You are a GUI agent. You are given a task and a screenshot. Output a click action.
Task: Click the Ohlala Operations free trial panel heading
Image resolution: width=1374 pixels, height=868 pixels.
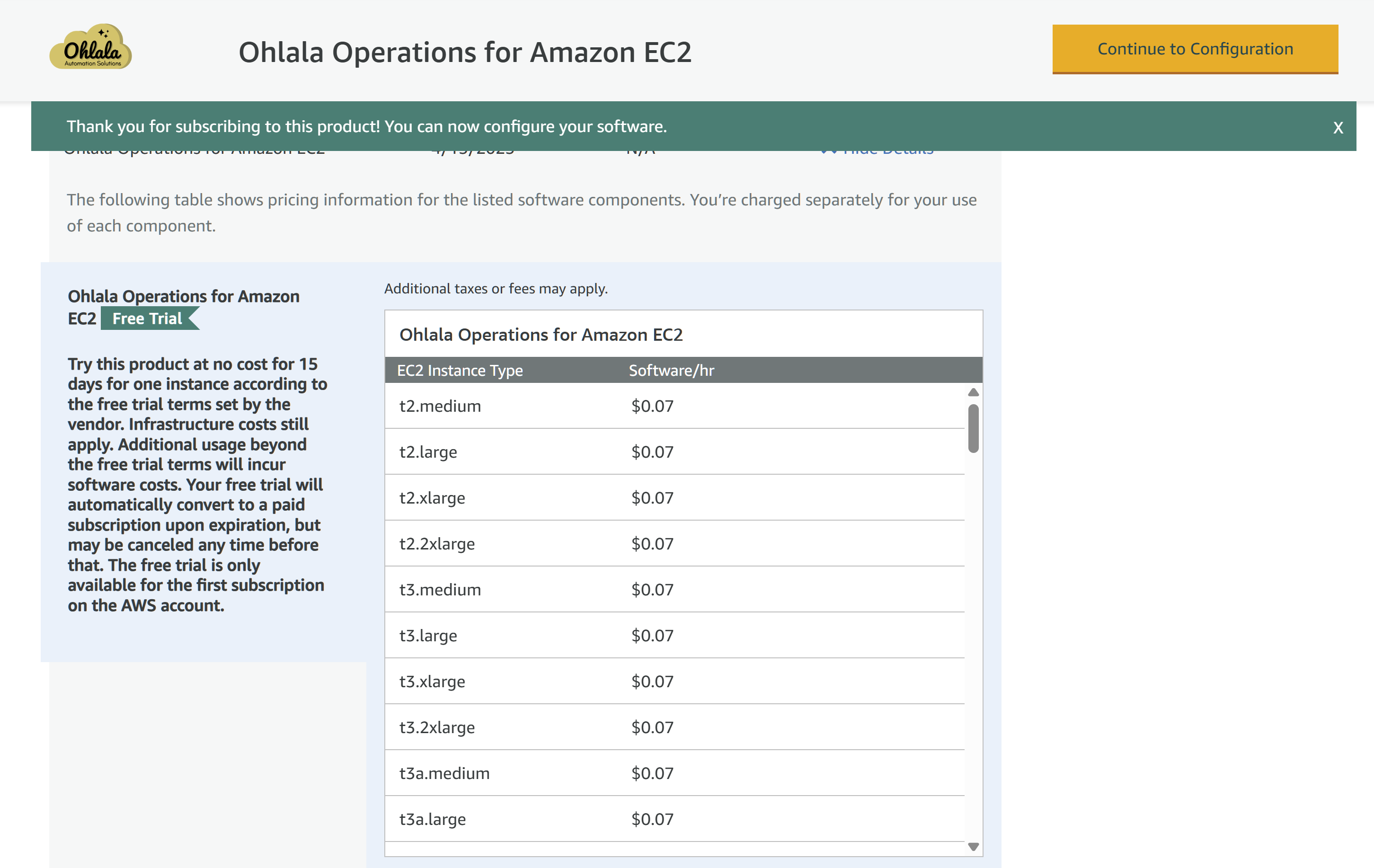(183, 307)
